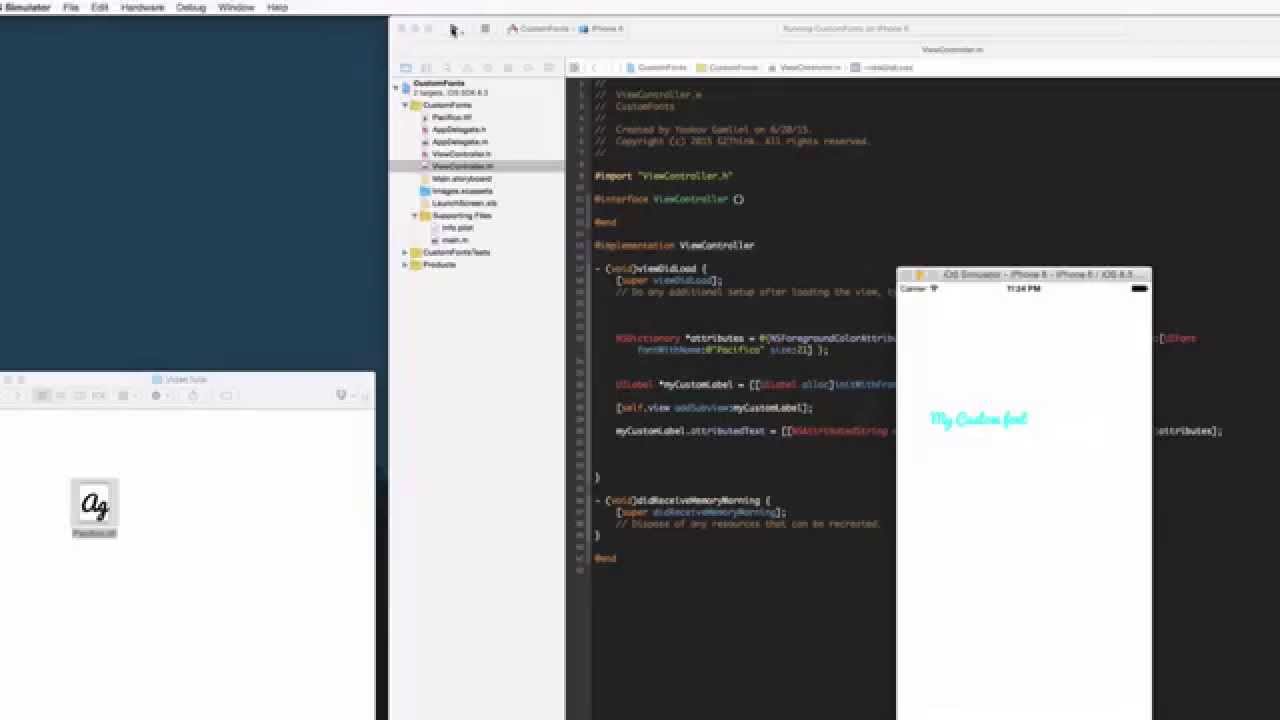Switch Finder to column view
Viewport: 1280px width, 720px height.
[x=79, y=395]
